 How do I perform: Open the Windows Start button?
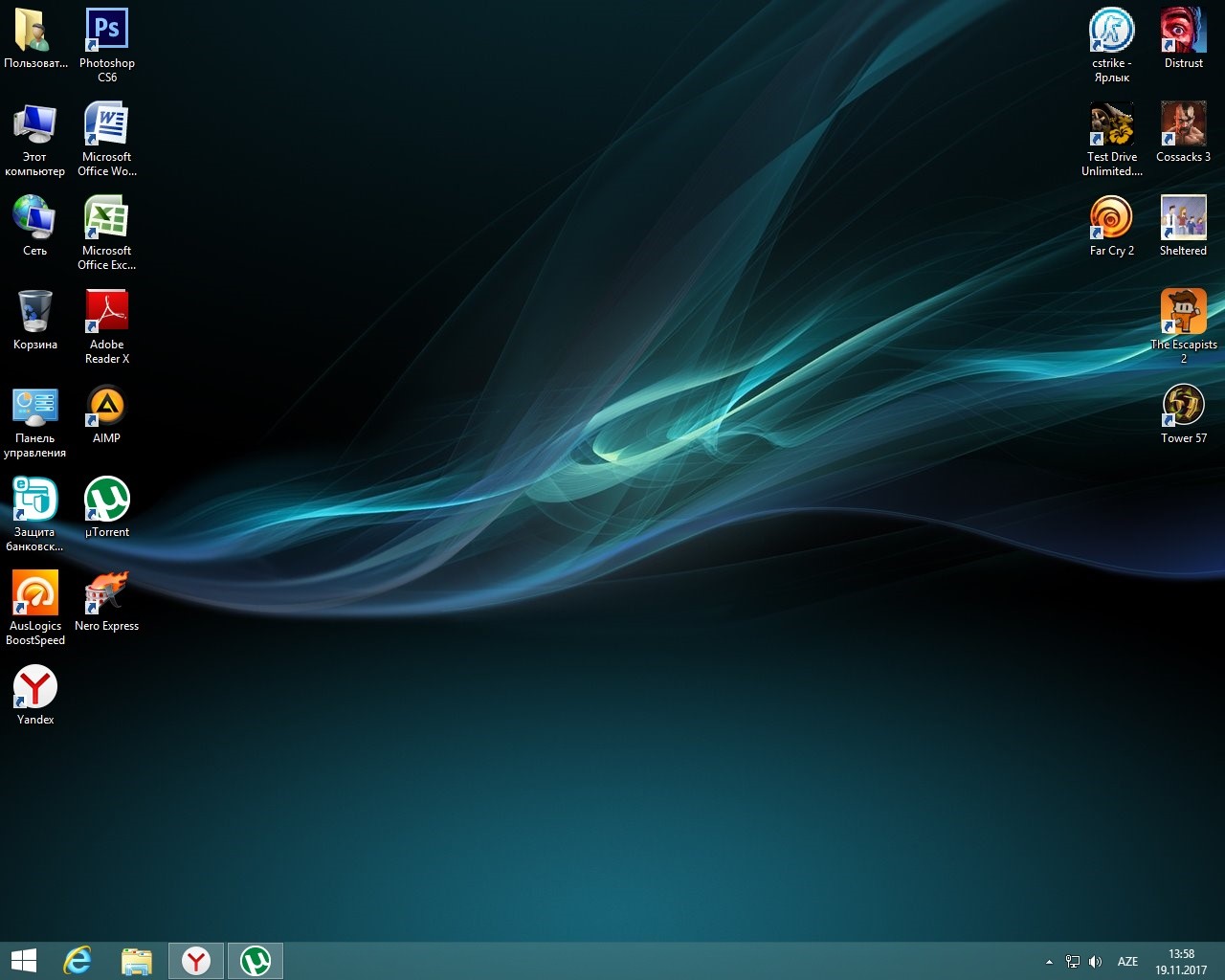pyautogui.click(x=24, y=961)
